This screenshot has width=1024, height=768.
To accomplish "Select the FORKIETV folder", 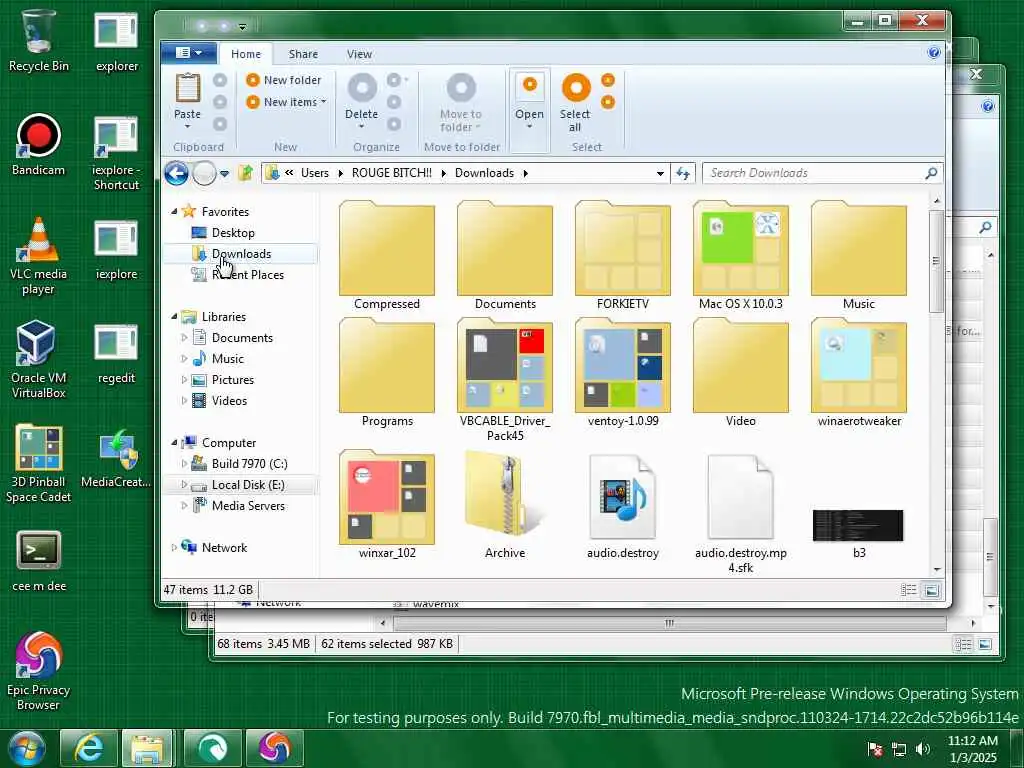I will coord(622,256).
